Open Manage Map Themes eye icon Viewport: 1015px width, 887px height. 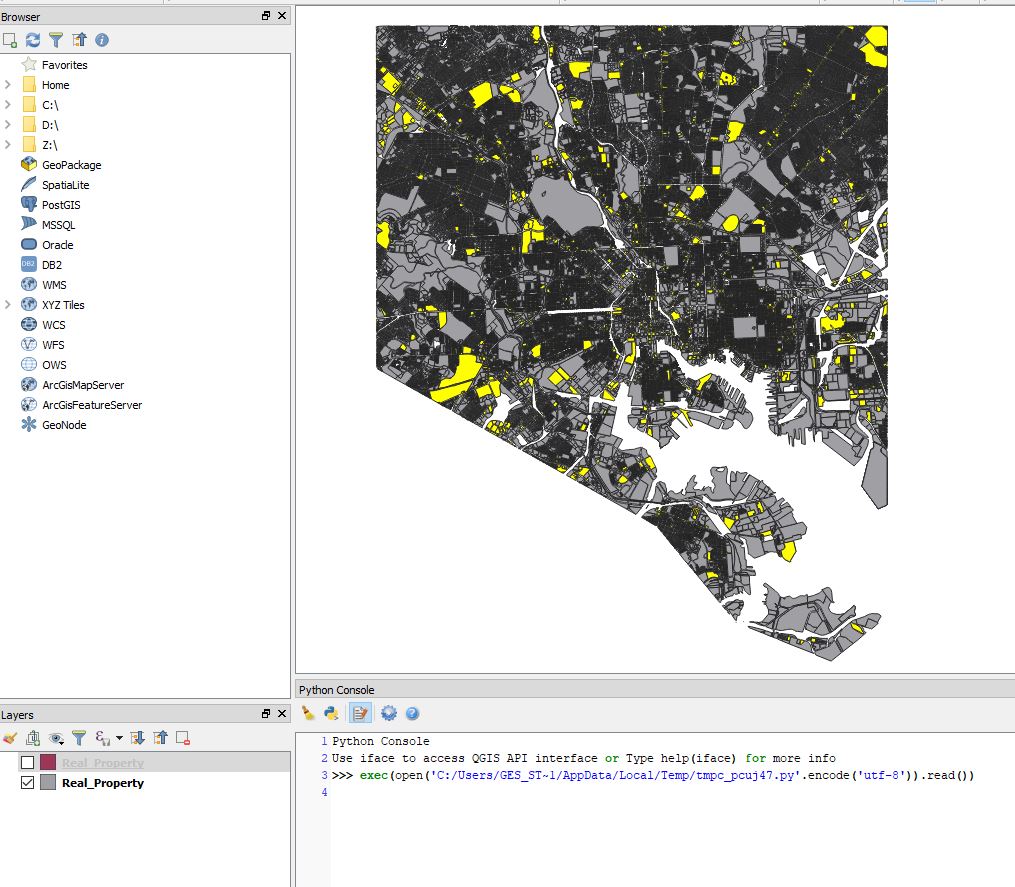tap(56, 738)
